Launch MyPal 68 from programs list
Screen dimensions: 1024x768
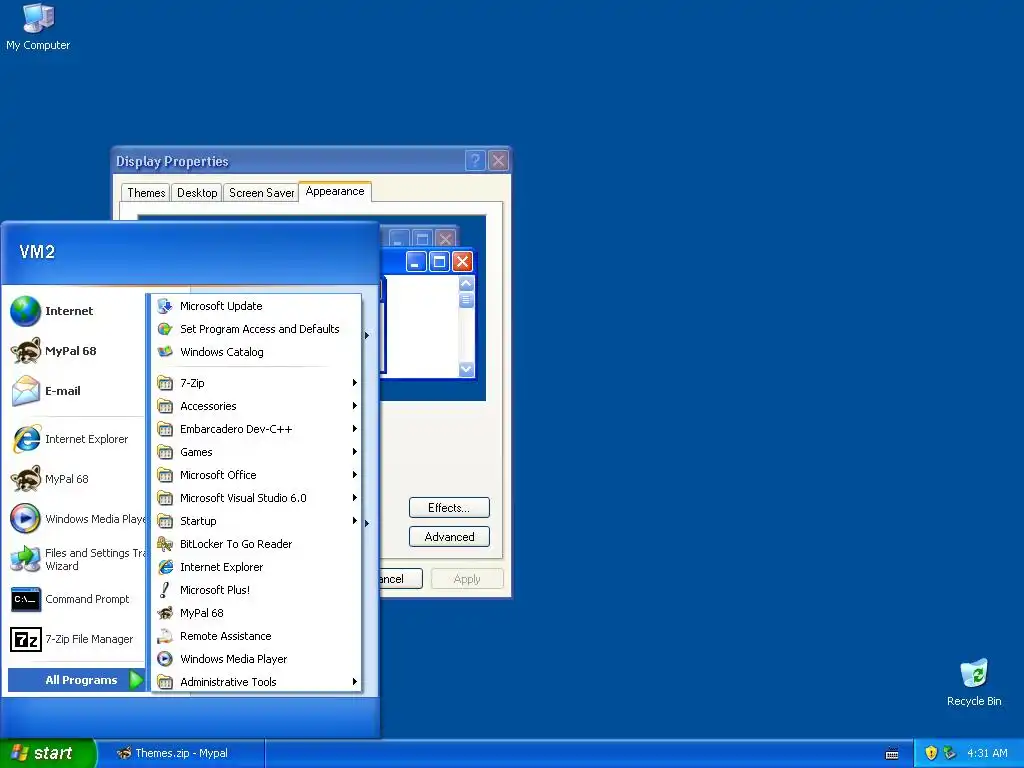tap(257, 613)
